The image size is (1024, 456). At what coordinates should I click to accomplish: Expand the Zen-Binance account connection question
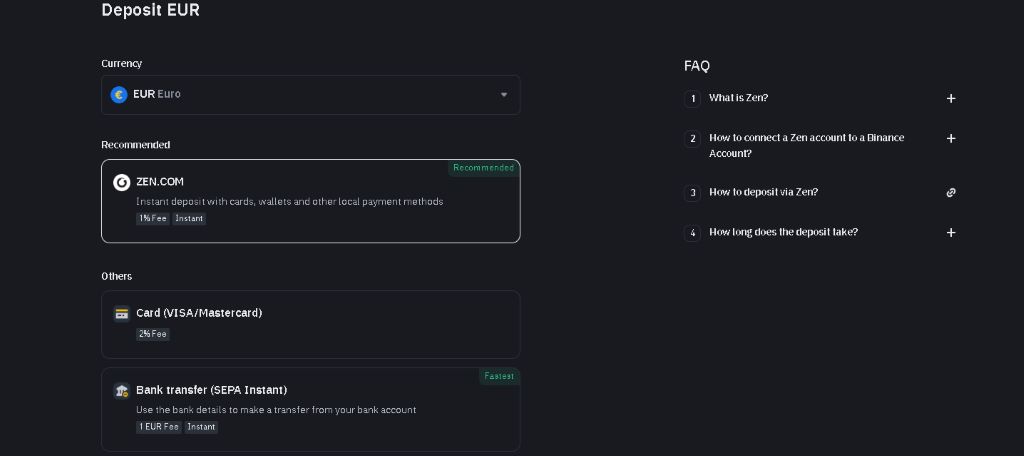(x=951, y=138)
